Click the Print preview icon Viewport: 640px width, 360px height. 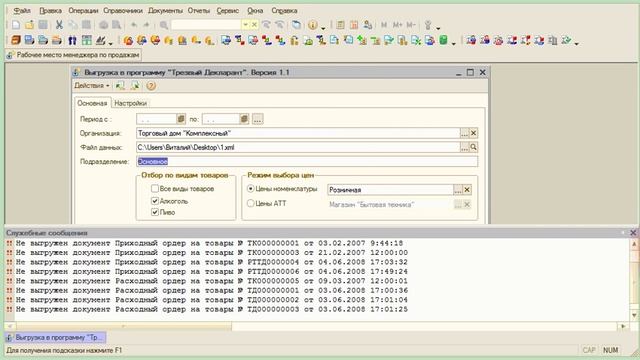(117, 25)
